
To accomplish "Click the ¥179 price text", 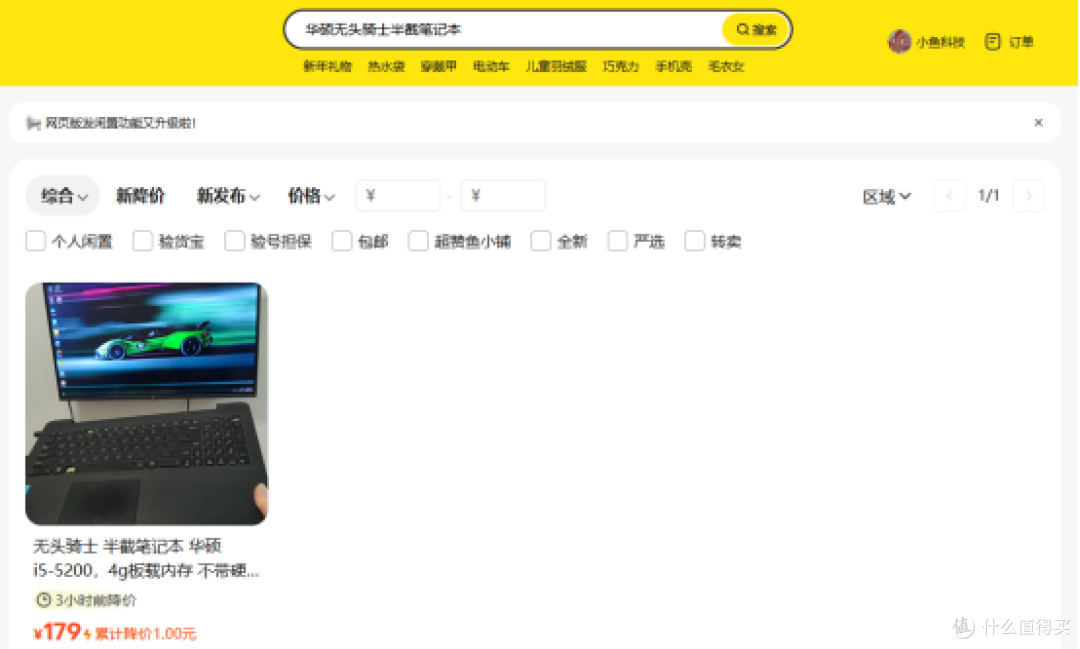I will coord(57,632).
